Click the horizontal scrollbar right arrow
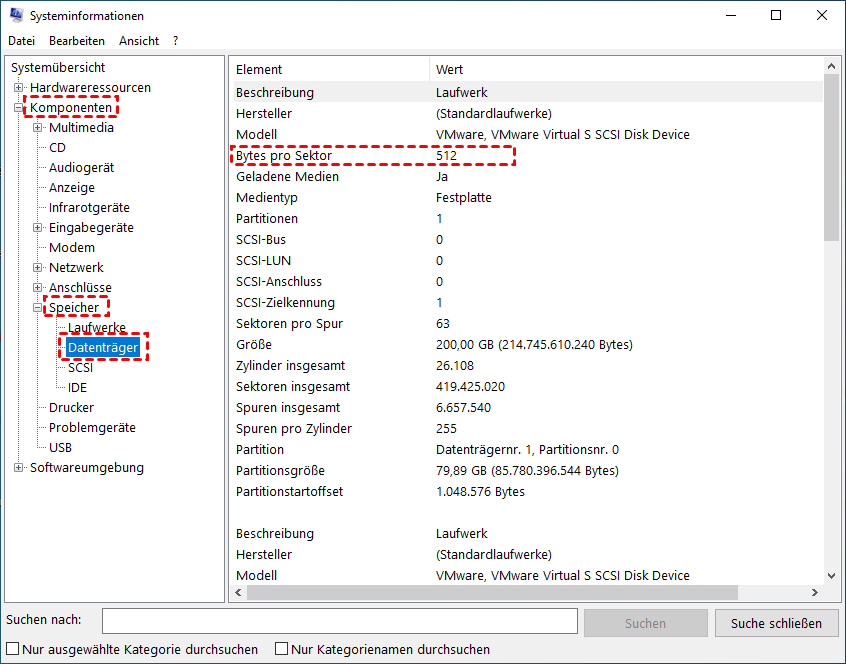This screenshot has height=664, width=846. 815,592
